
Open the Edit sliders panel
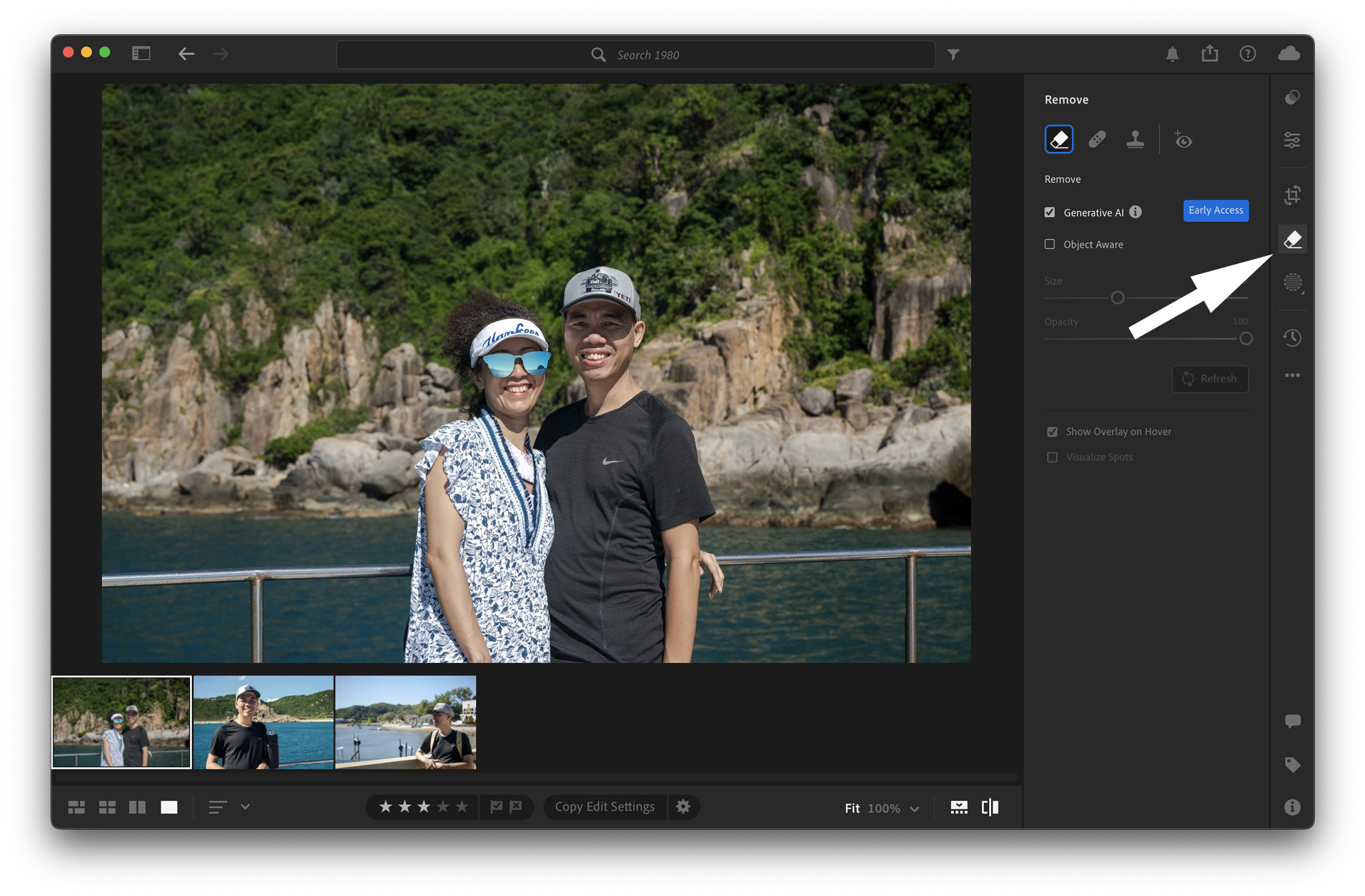(x=1292, y=141)
